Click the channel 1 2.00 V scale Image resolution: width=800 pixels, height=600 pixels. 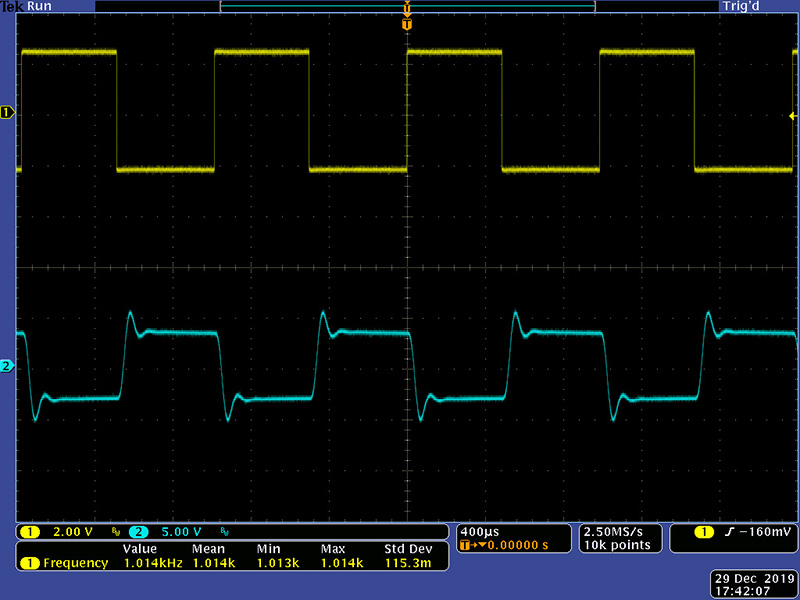(x=72, y=531)
